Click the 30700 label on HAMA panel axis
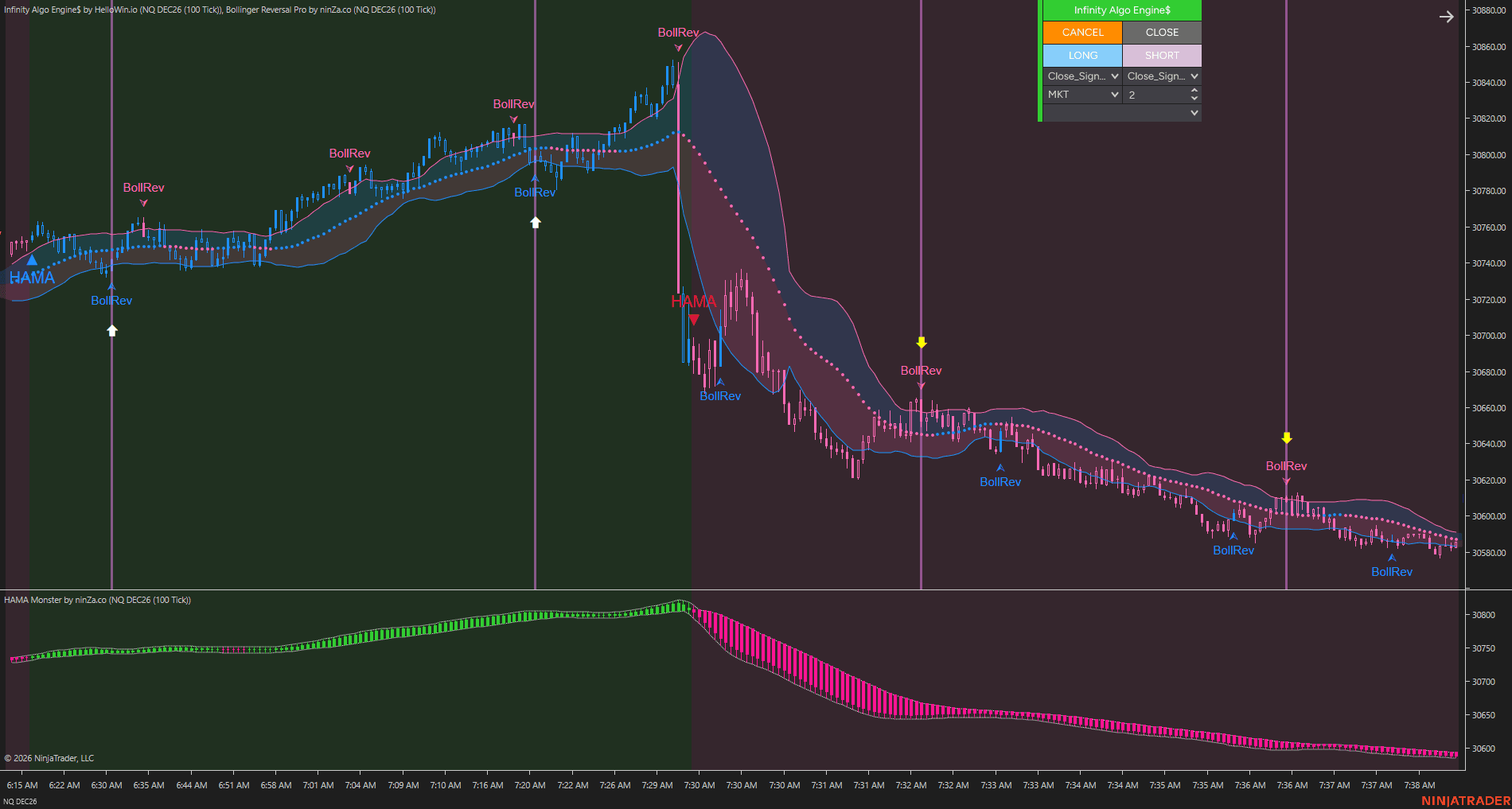Screen dimensions: 1512x809 coord(1483,682)
